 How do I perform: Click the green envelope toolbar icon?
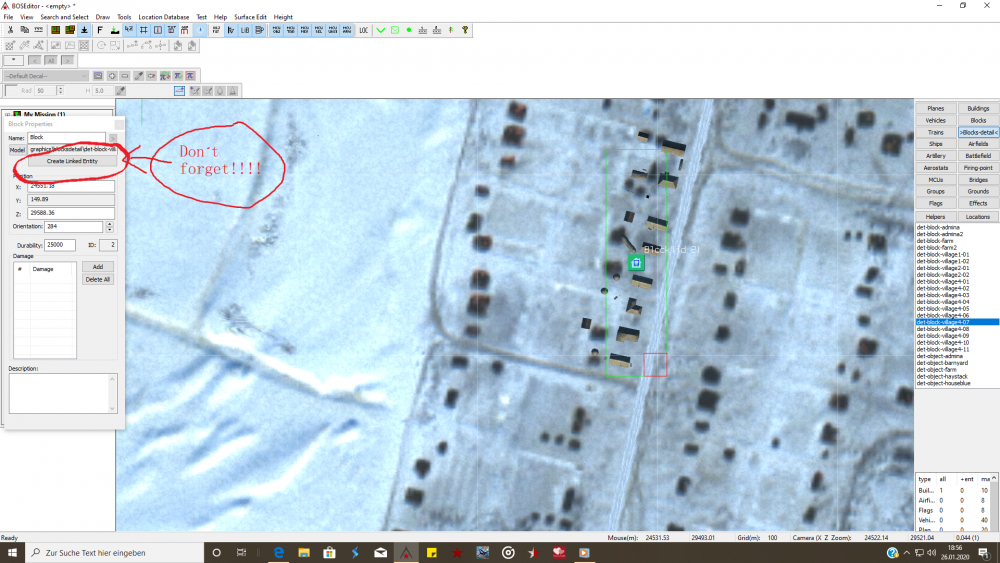(x=395, y=30)
